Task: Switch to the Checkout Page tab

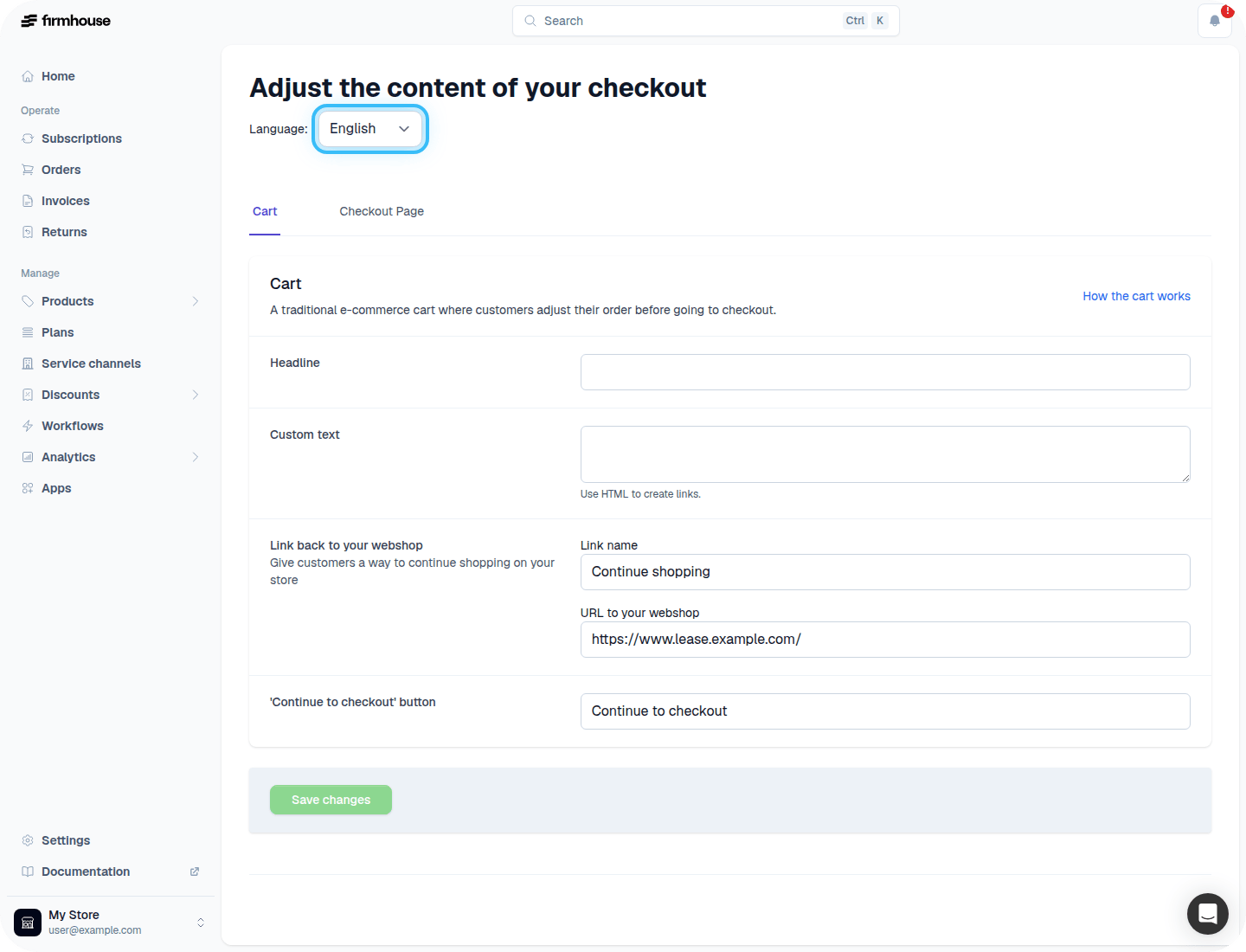Action: coord(382,211)
